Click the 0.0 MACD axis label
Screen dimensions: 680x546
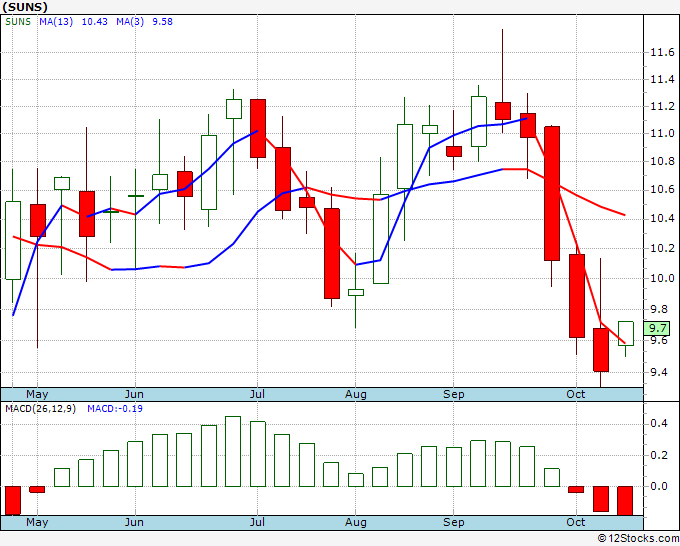[659, 487]
